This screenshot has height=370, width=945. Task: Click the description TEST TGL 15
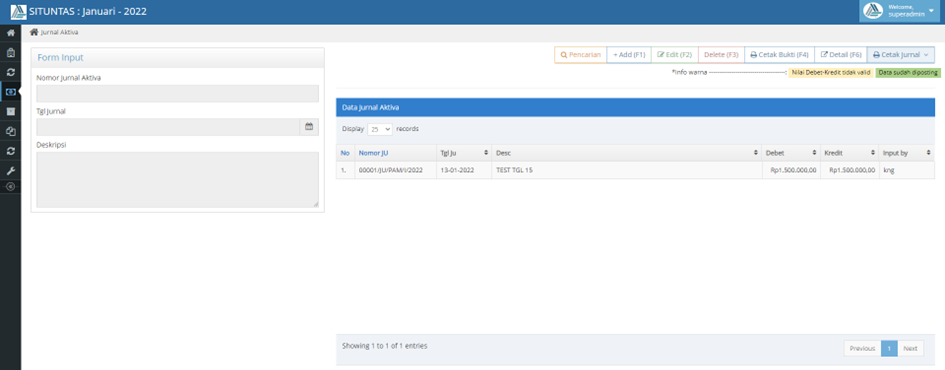(x=514, y=171)
